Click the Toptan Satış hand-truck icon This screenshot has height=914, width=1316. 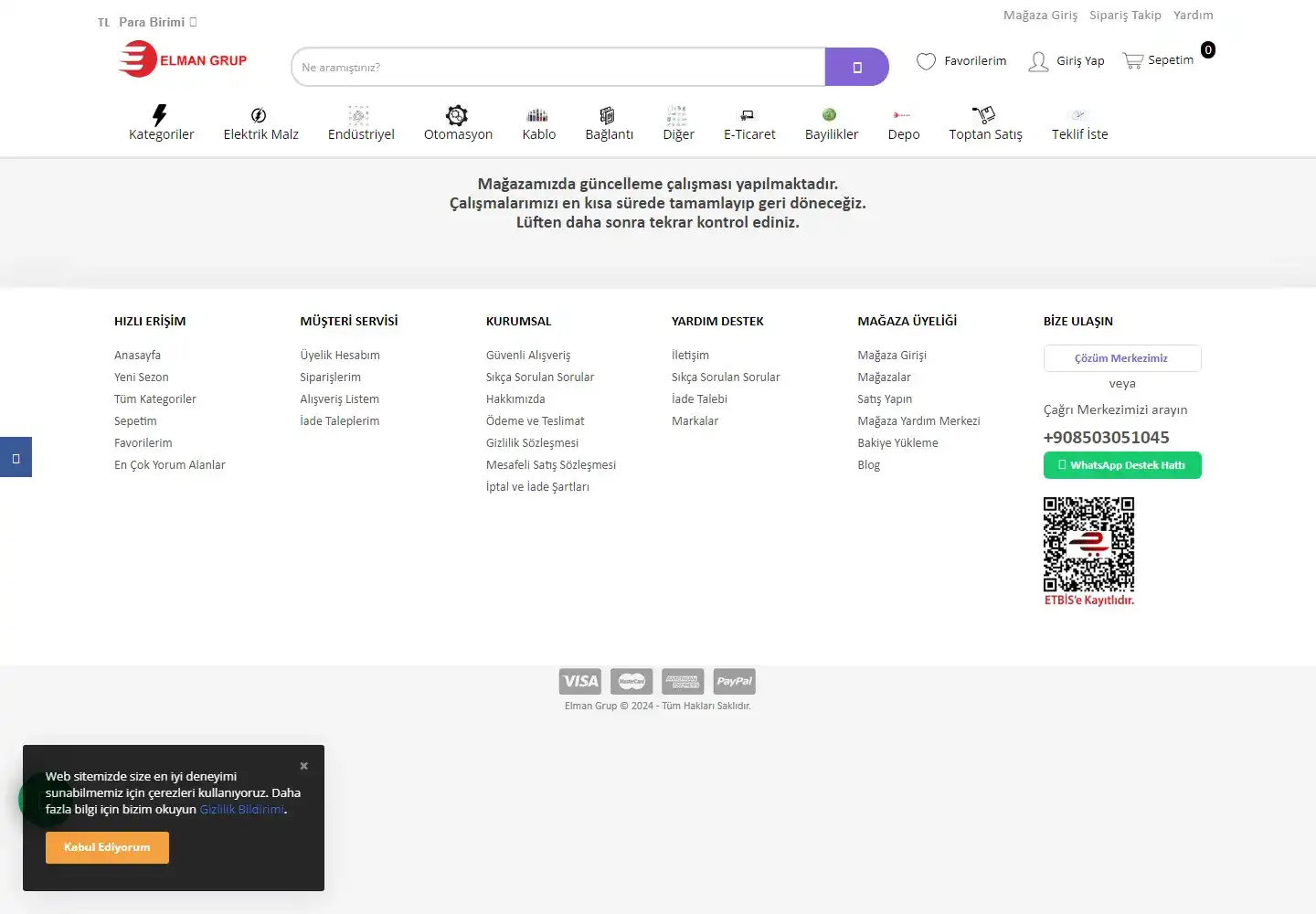(x=983, y=115)
